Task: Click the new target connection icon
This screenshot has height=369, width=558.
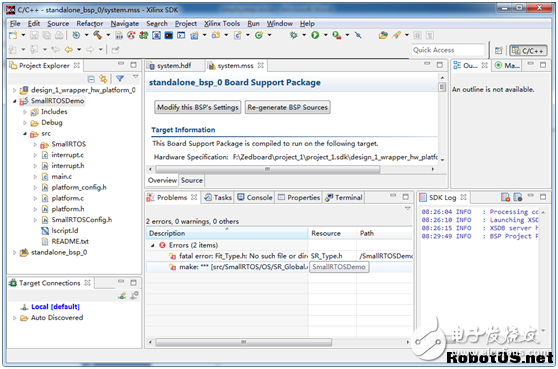Action: 122,295
